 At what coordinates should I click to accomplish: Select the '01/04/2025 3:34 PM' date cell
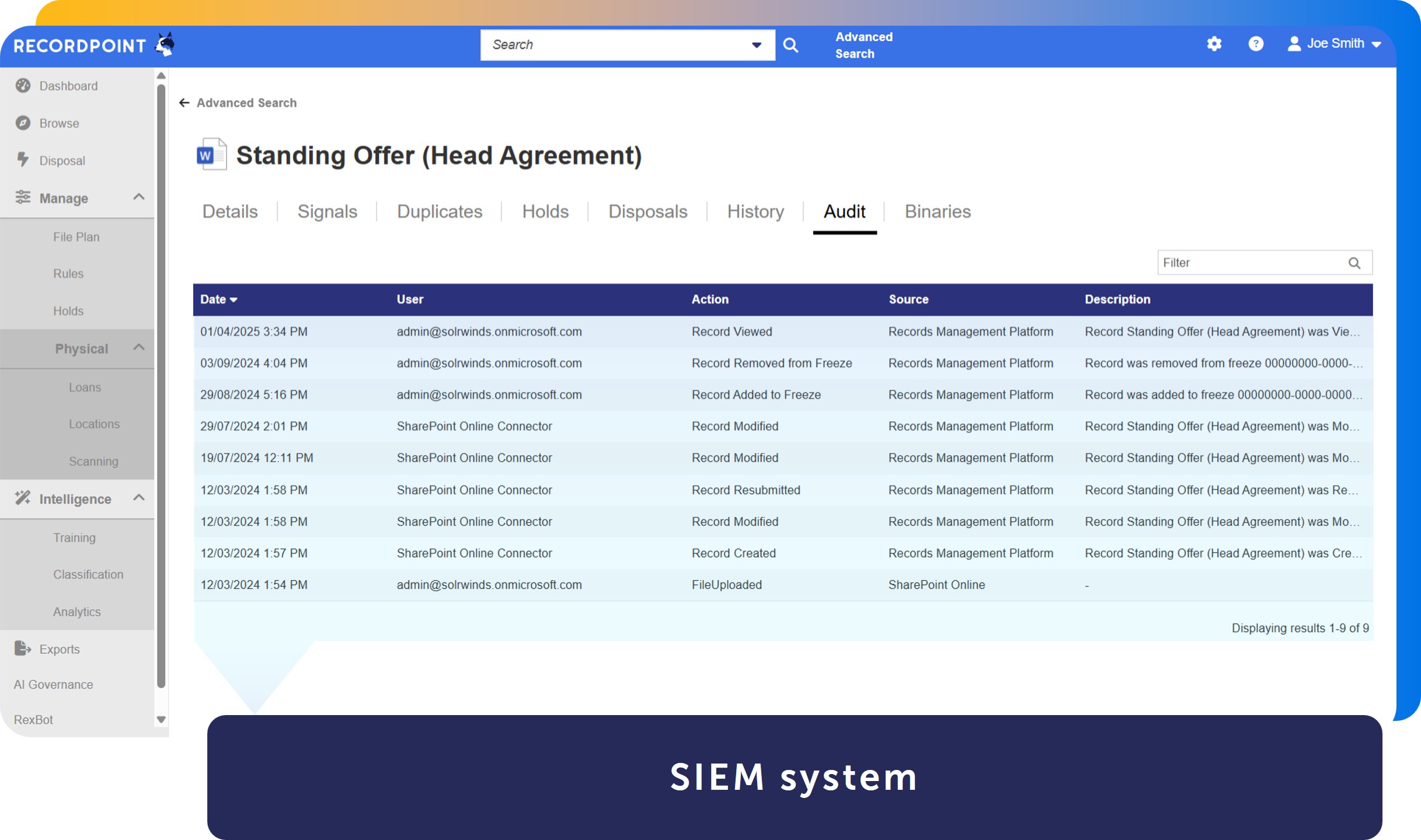[253, 332]
